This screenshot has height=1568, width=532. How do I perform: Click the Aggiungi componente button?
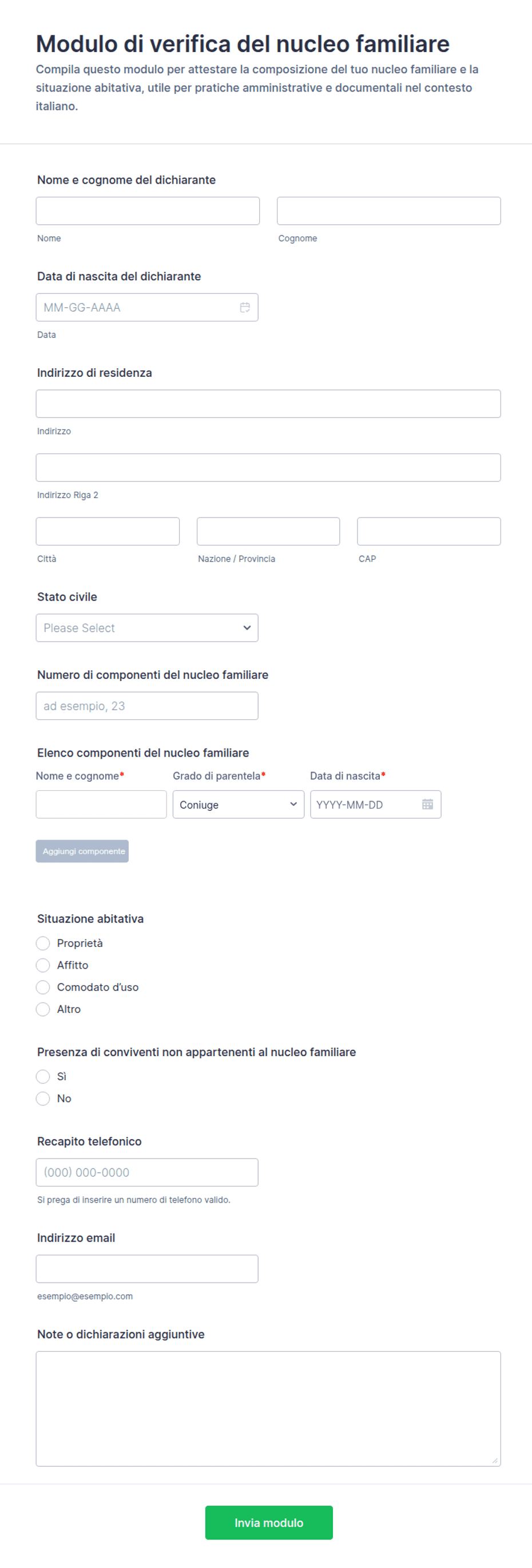(x=82, y=851)
